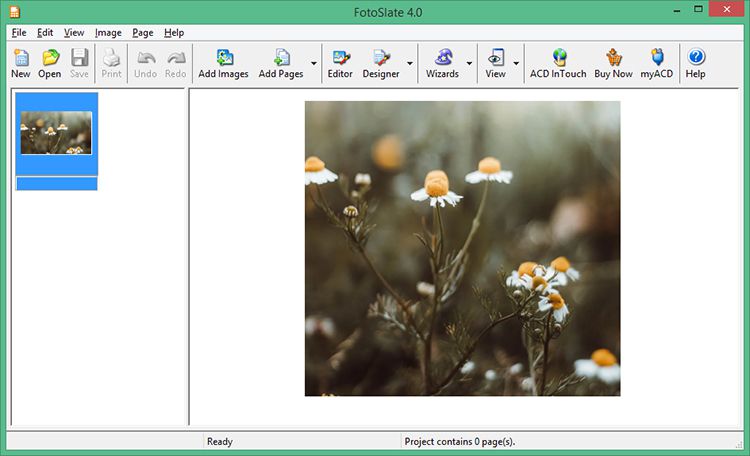Screen dimensions: 750x456
Task: Open the Help menu in menu bar
Action: 174,33
